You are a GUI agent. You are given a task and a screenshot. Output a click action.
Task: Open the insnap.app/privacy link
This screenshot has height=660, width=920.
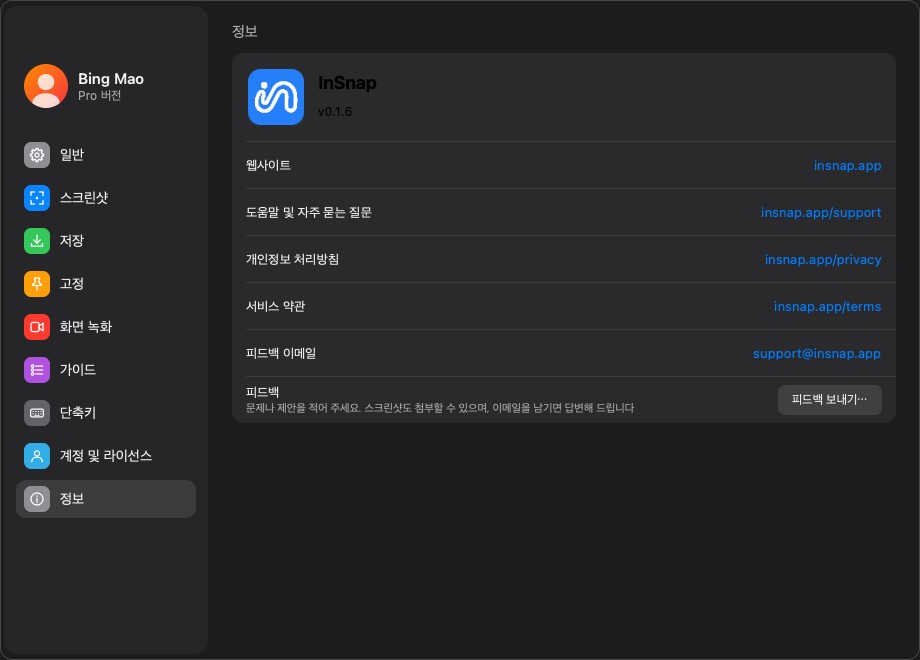coord(823,259)
